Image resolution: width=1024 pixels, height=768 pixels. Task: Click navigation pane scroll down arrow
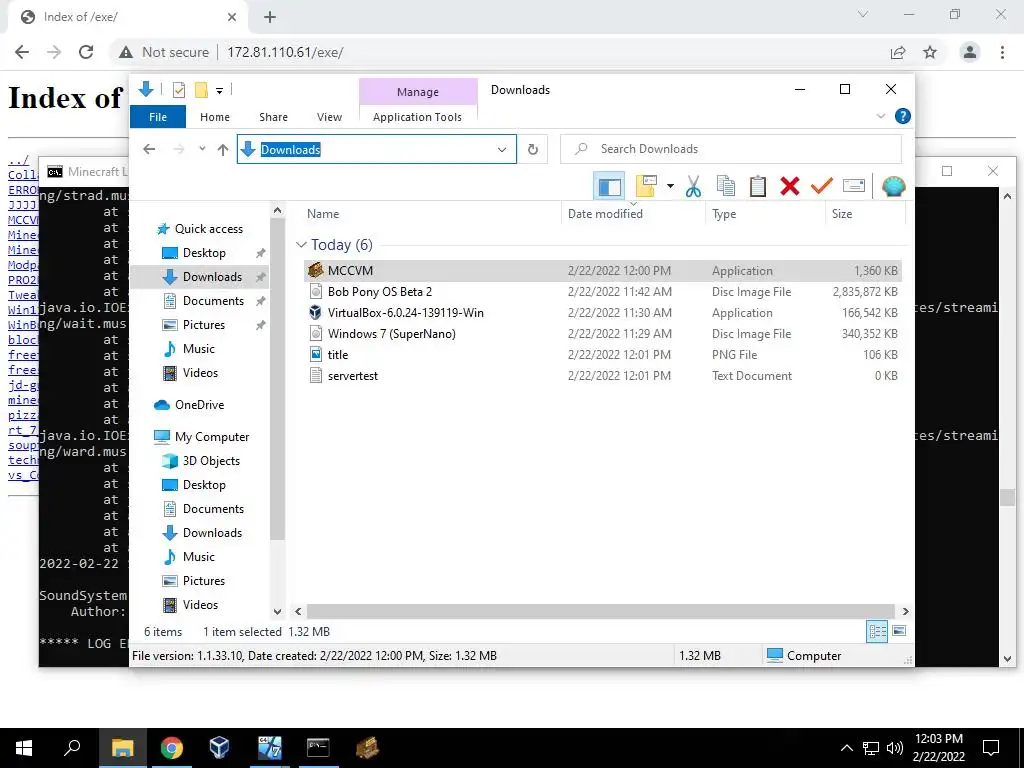click(278, 611)
